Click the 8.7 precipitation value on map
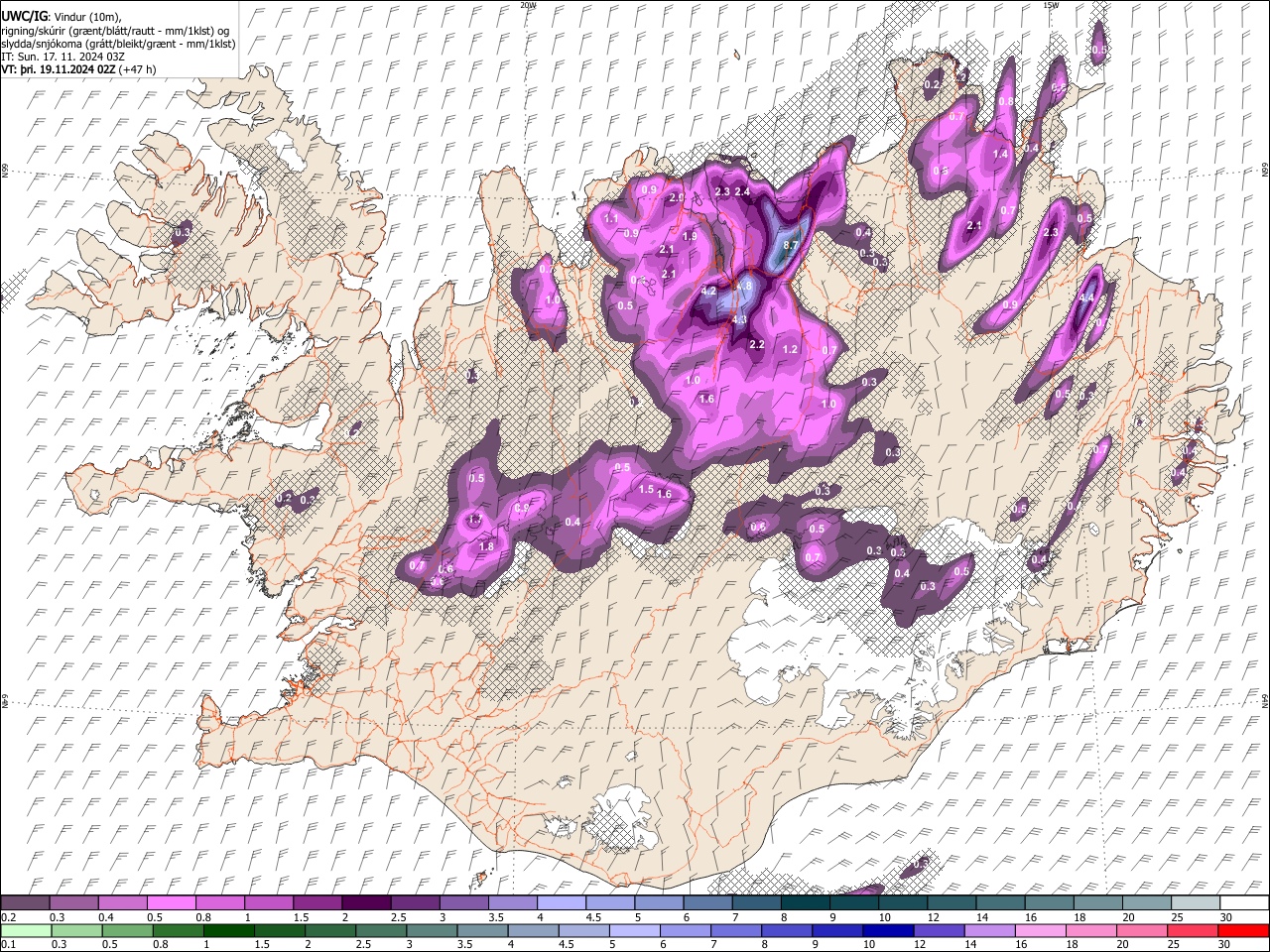 791,245
